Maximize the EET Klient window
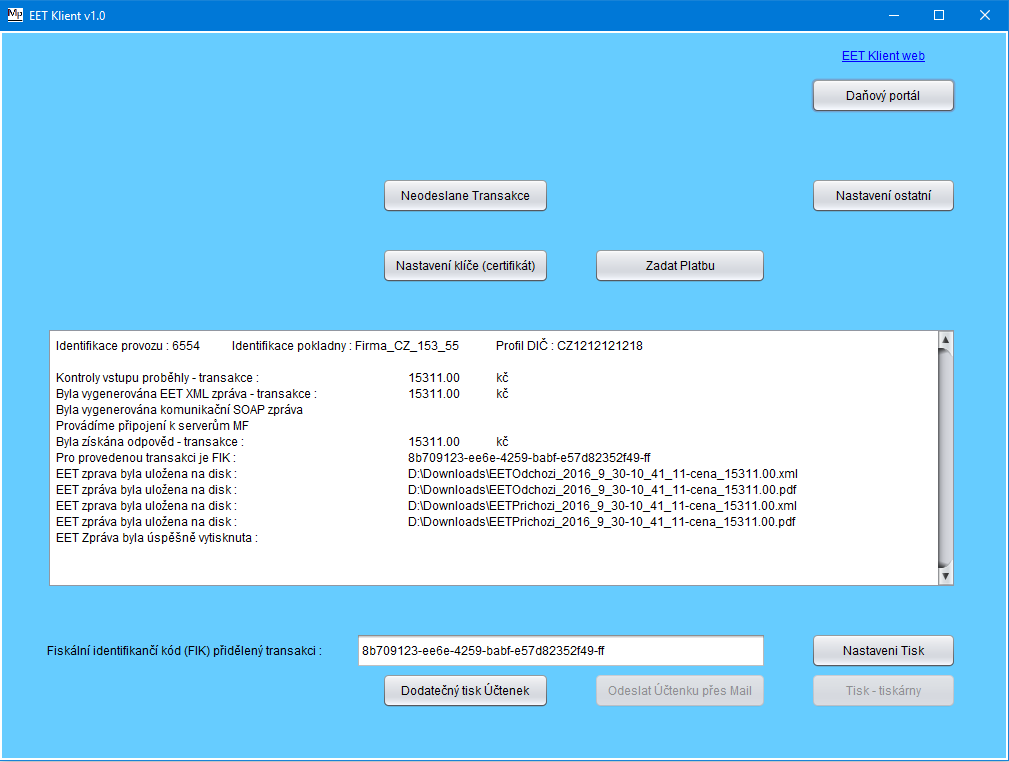This screenshot has width=1009, height=762. click(939, 15)
